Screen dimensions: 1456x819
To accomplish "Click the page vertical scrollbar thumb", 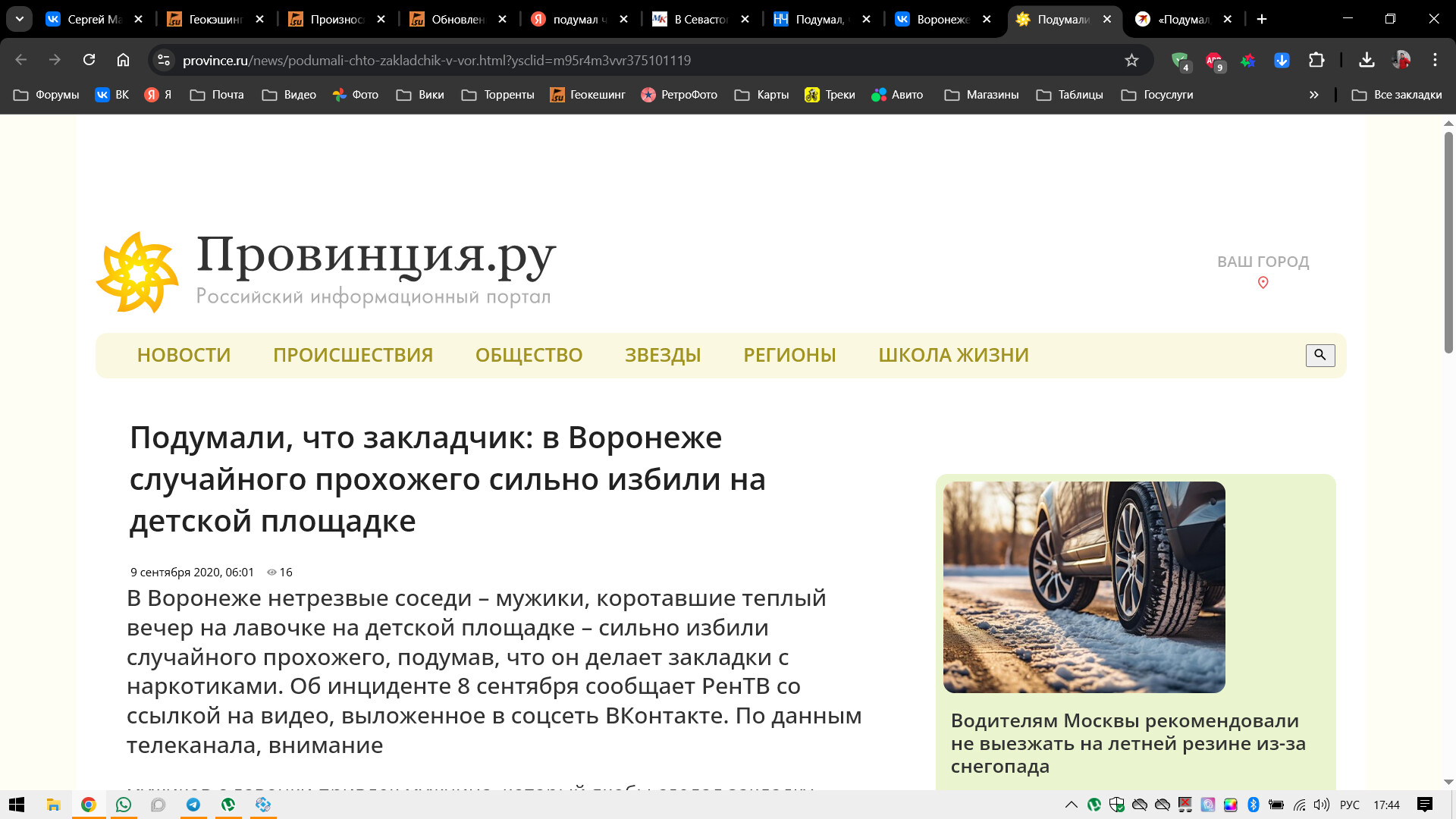I will click(x=1448, y=243).
